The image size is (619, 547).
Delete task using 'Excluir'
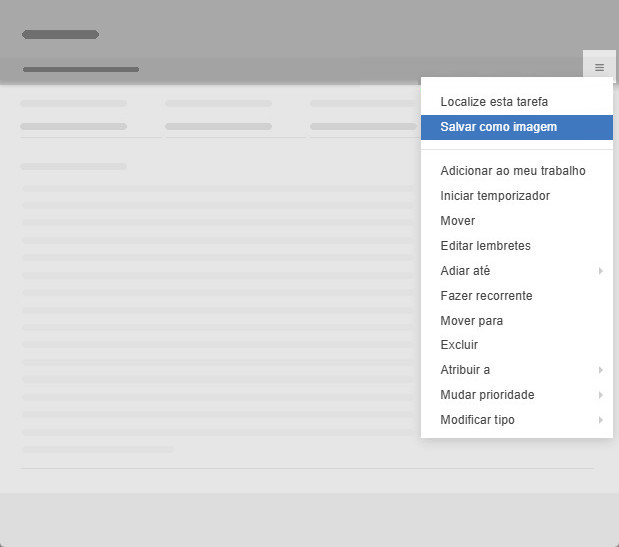pos(517,345)
